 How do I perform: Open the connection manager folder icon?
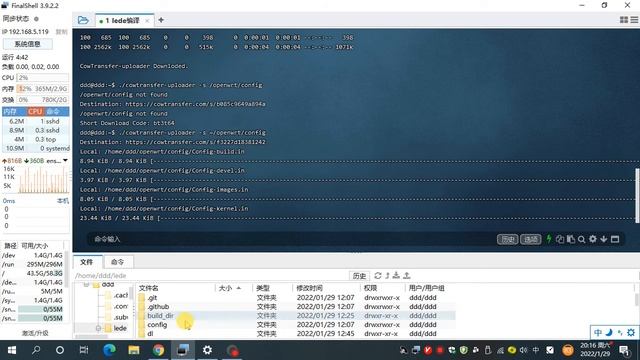pyautogui.click(x=83, y=20)
